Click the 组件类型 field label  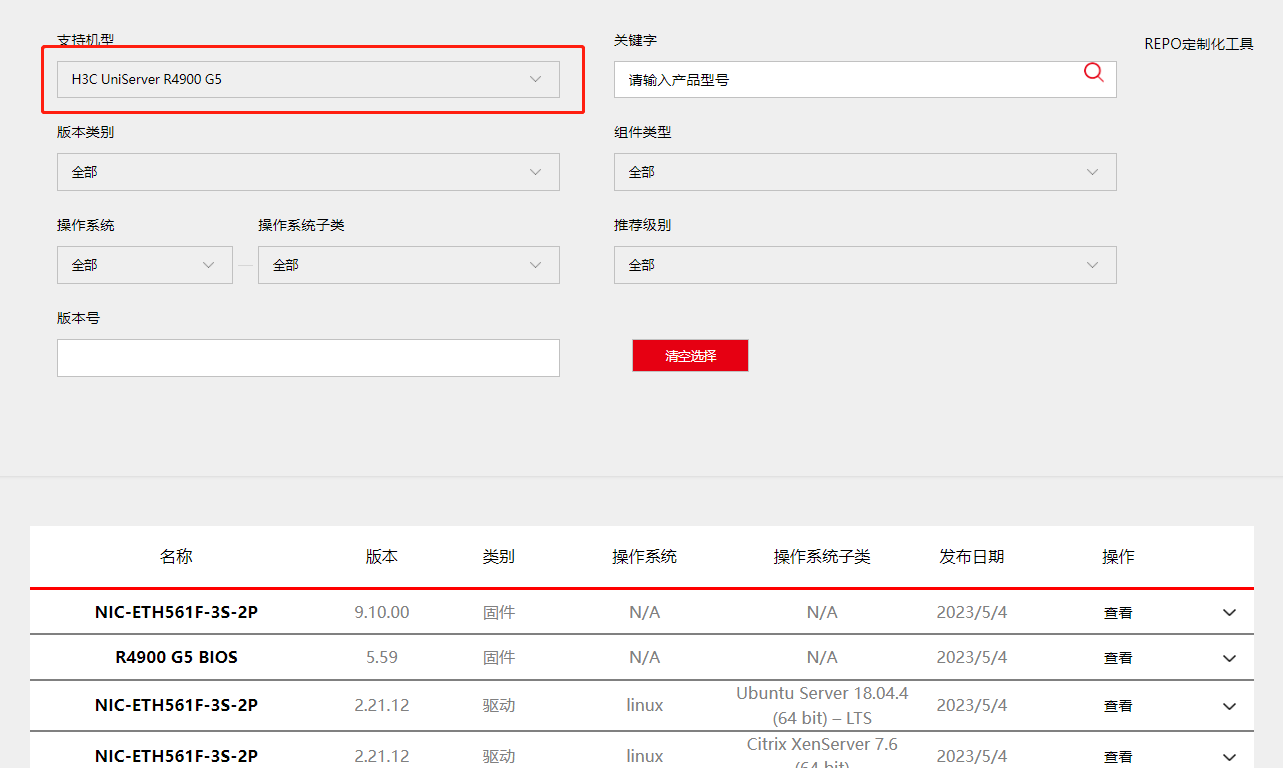click(x=642, y=132)
